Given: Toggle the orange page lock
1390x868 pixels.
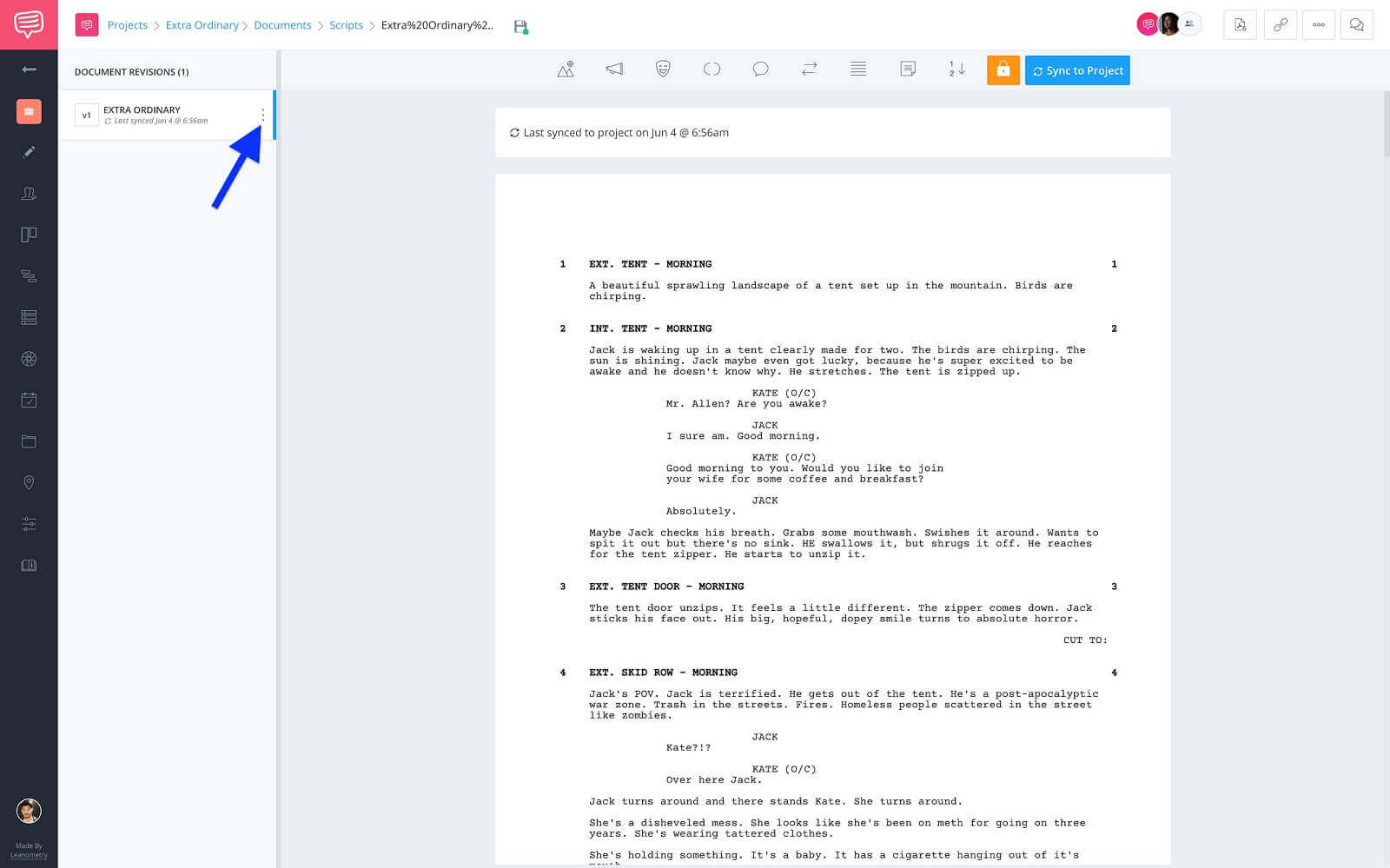Looking at the screenshot, I should [1003, 70].
